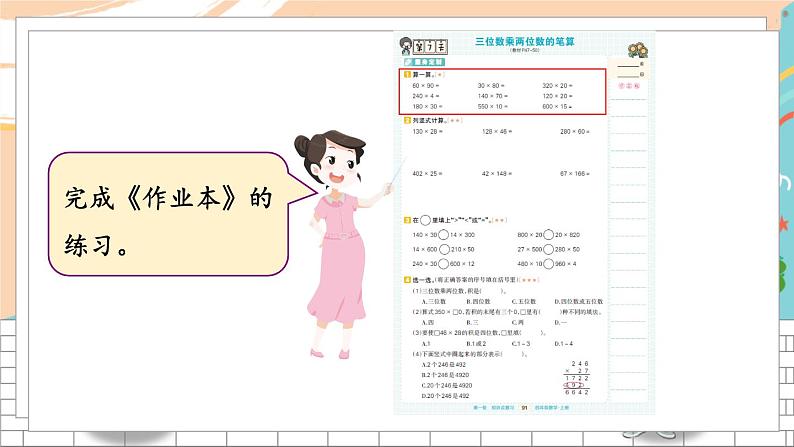This screenshot has width=794, height=447.
Task: Click answer option 'A.三位数'
Action: tap(433, 301)
